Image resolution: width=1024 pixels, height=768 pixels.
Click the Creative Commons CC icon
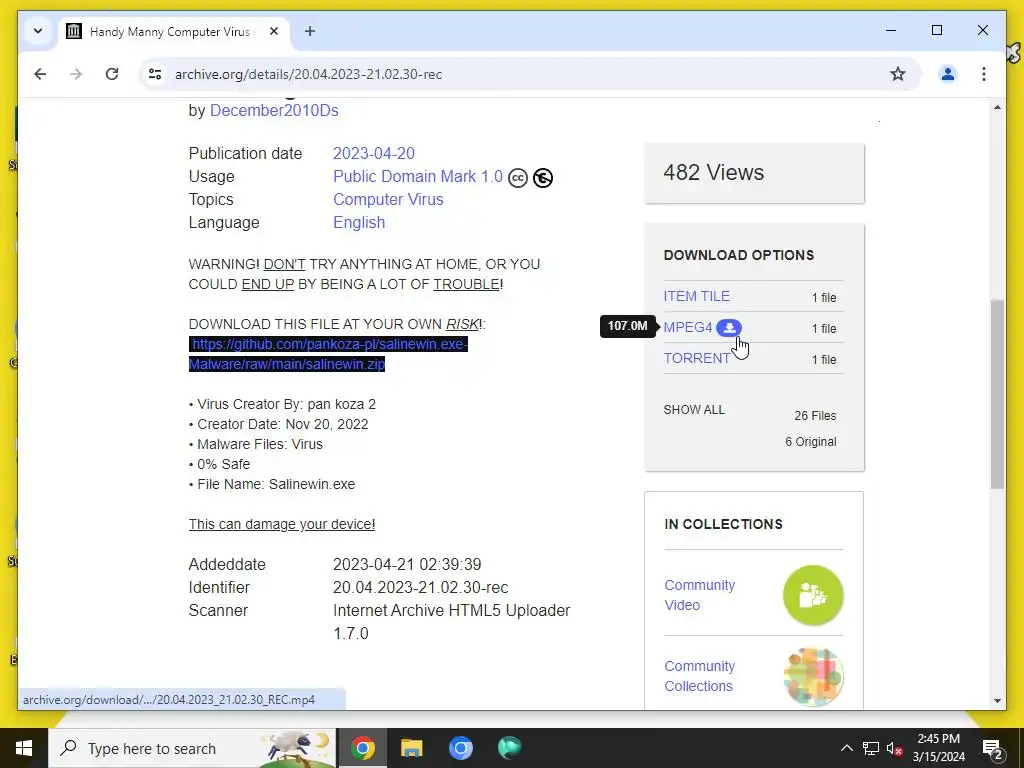tap(518, 178)
